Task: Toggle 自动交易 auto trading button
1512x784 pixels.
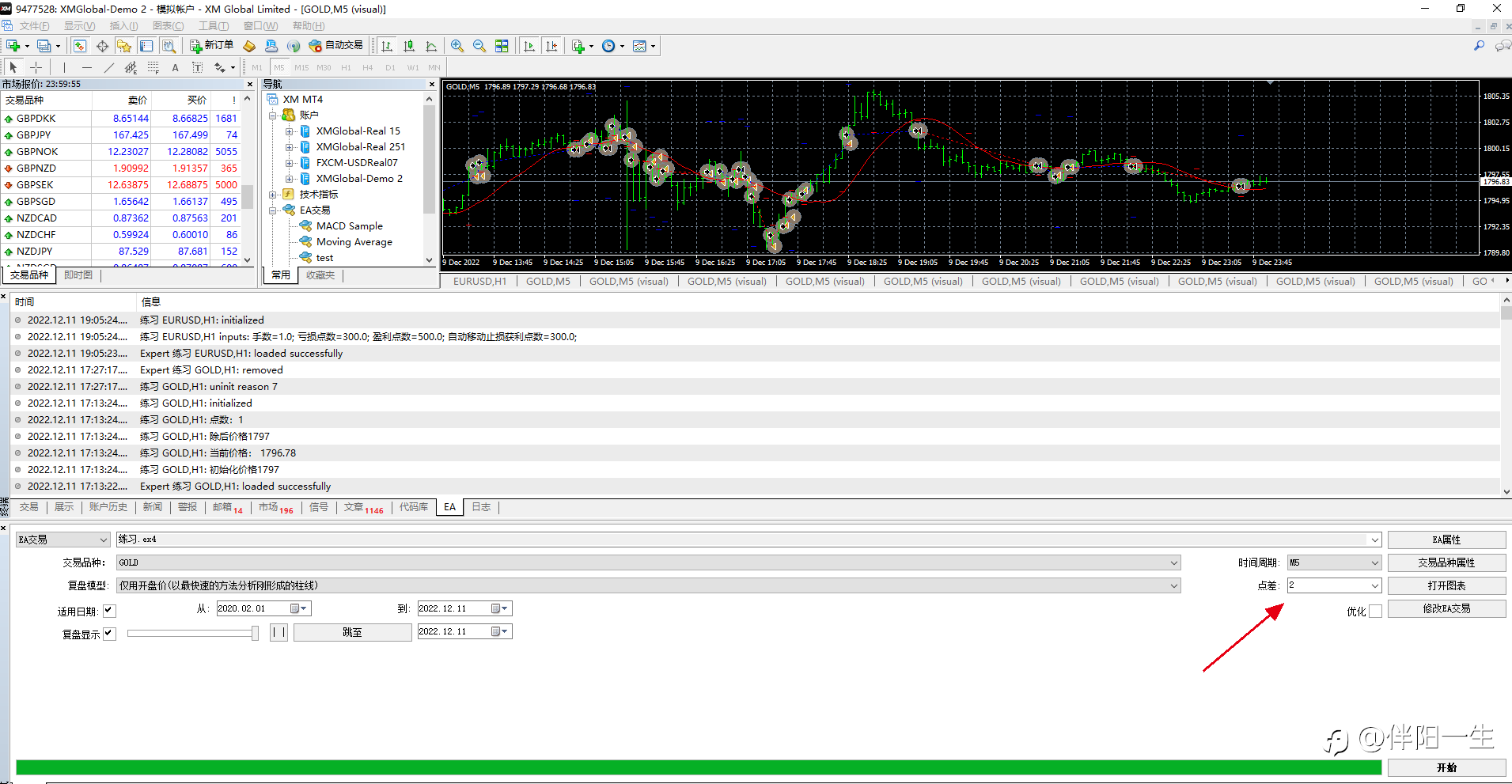Action: (336, 46)
